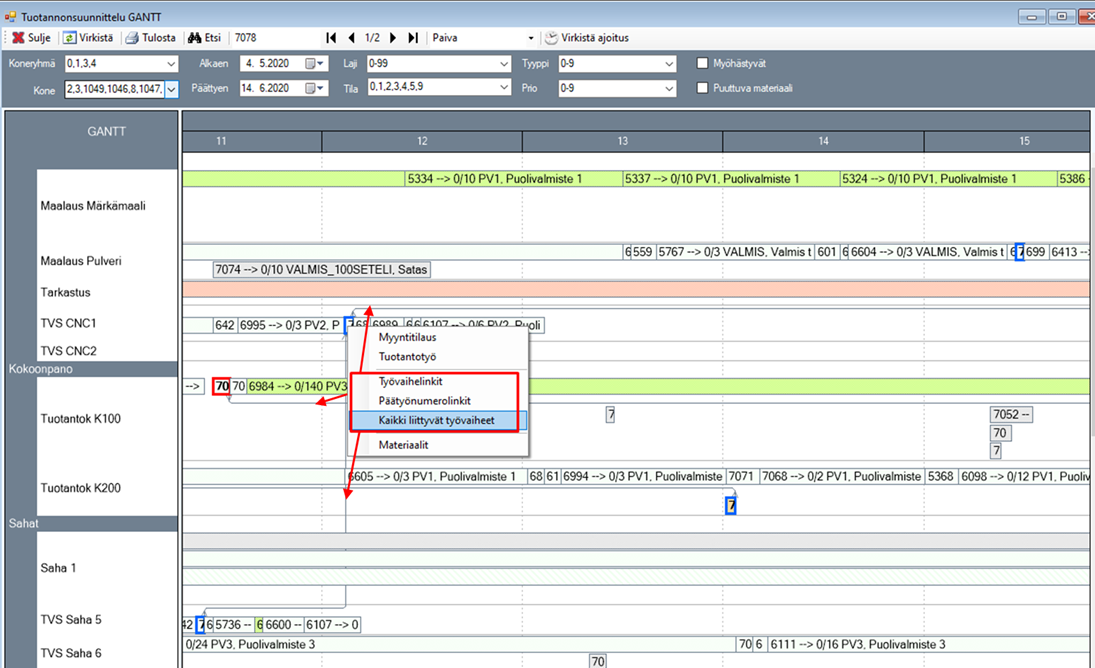This screenshot has height=668, width=1095.
Task: Open the Laji dropdown showing 0-99
Action: point(504,64)
